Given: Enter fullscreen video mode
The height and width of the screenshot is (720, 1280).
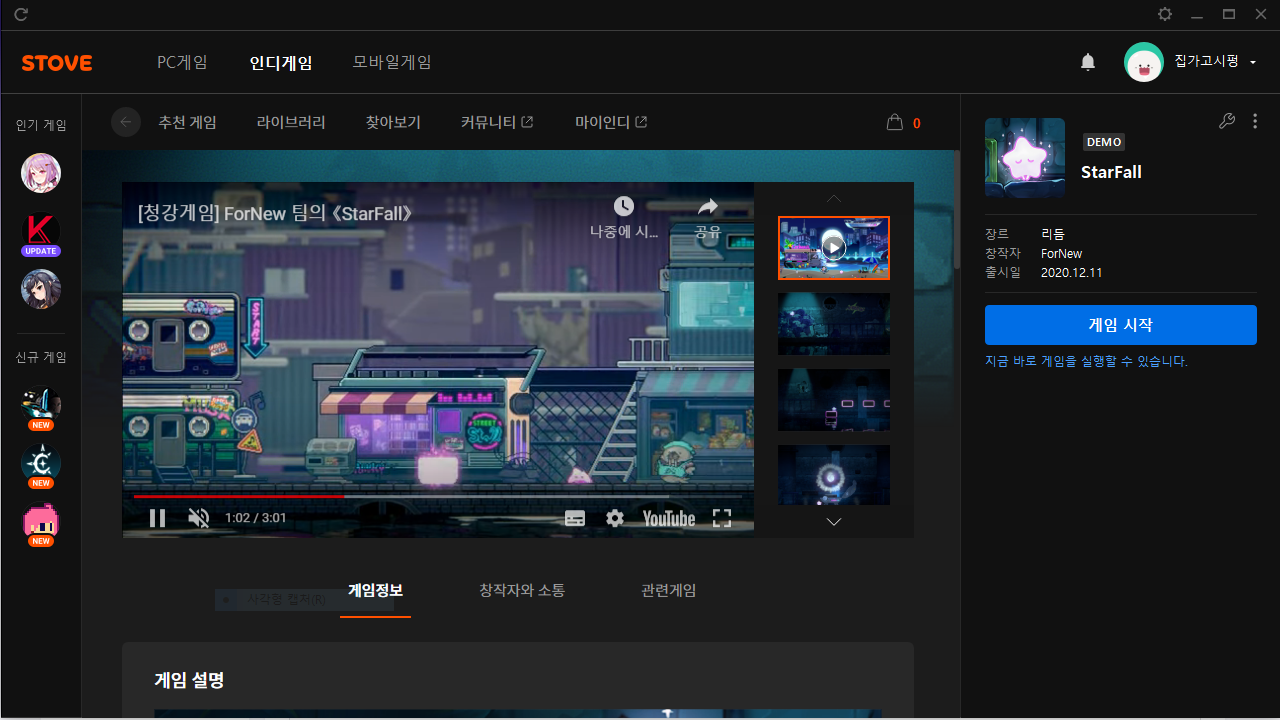Looking at the screenshot, I should [x=722, y=518].
